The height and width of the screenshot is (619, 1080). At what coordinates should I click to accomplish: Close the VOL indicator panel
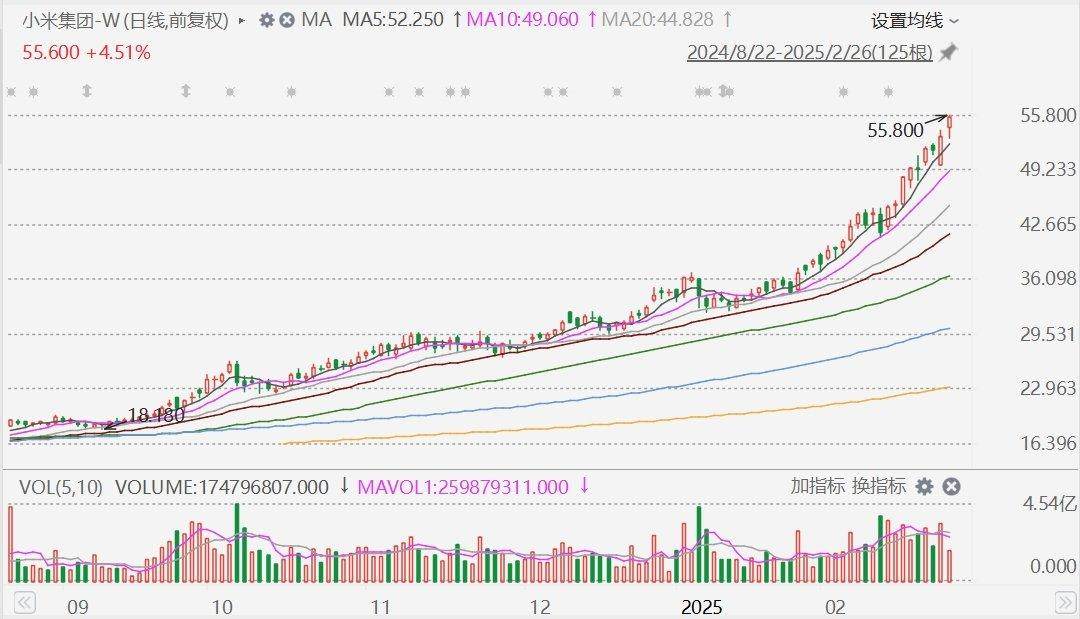pyautogui.click(x=952, y=487)
